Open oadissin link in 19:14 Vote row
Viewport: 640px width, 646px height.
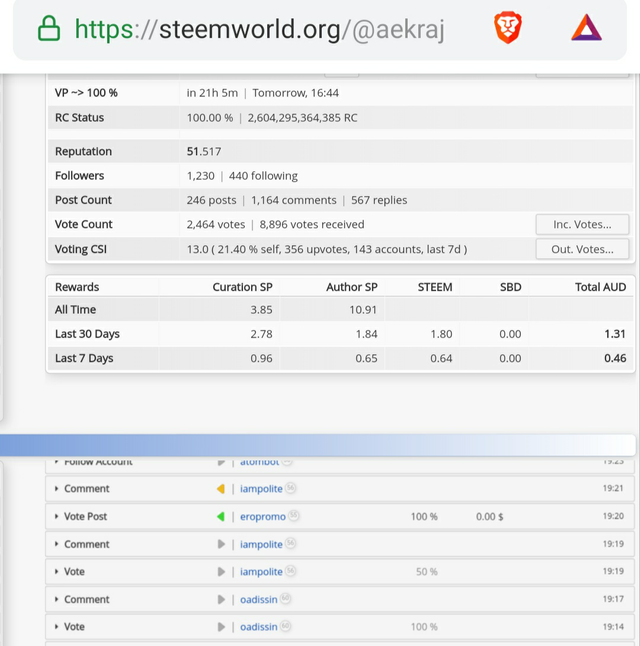pyautogui.click(x=259, y=627)
